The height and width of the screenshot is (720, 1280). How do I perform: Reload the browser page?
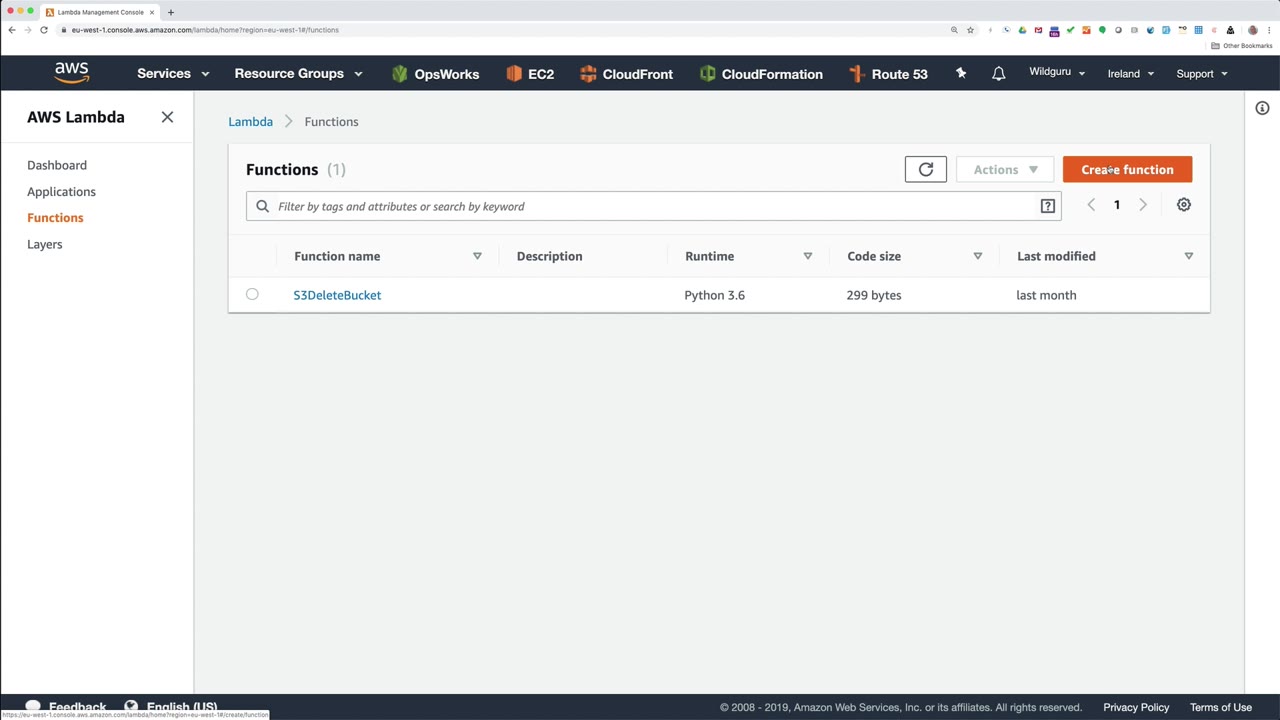tap(44, 30)
